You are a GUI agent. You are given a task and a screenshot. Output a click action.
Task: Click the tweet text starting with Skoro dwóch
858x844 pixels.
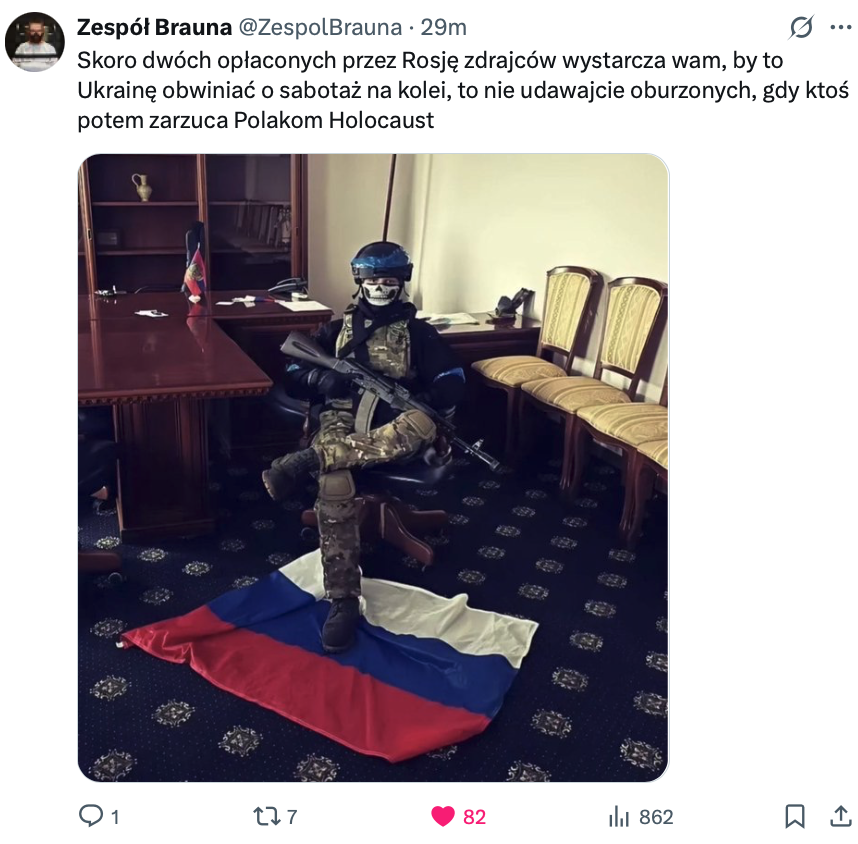tap(463, 90)
